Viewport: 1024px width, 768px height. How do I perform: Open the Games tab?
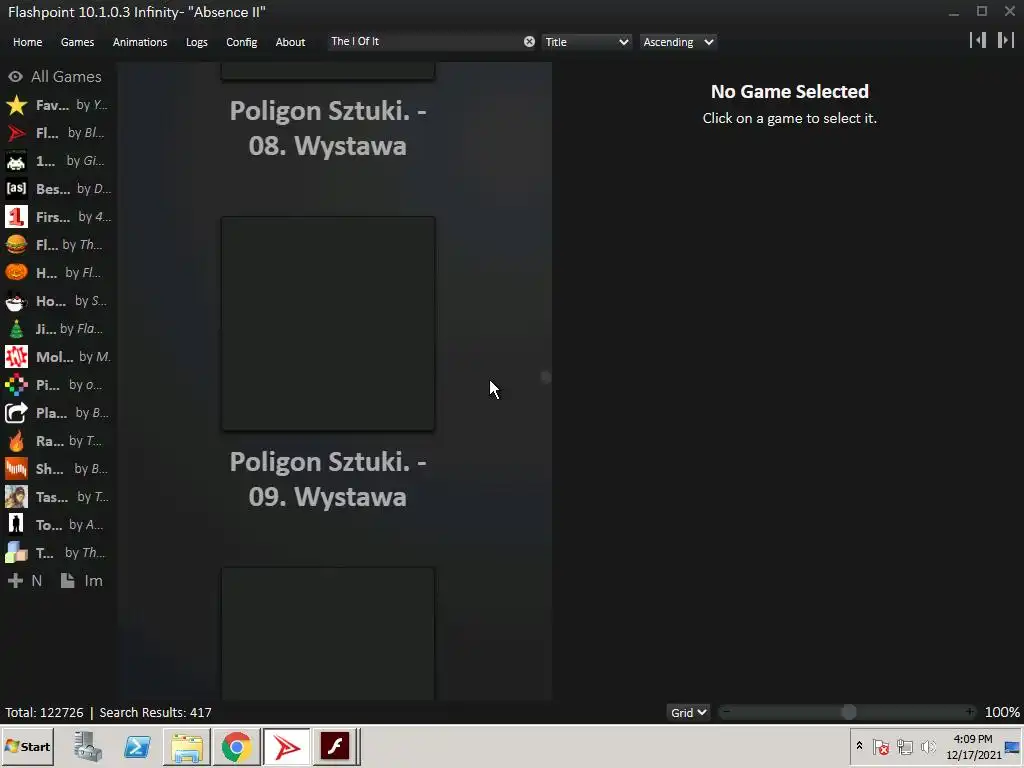tap(77, 42)
